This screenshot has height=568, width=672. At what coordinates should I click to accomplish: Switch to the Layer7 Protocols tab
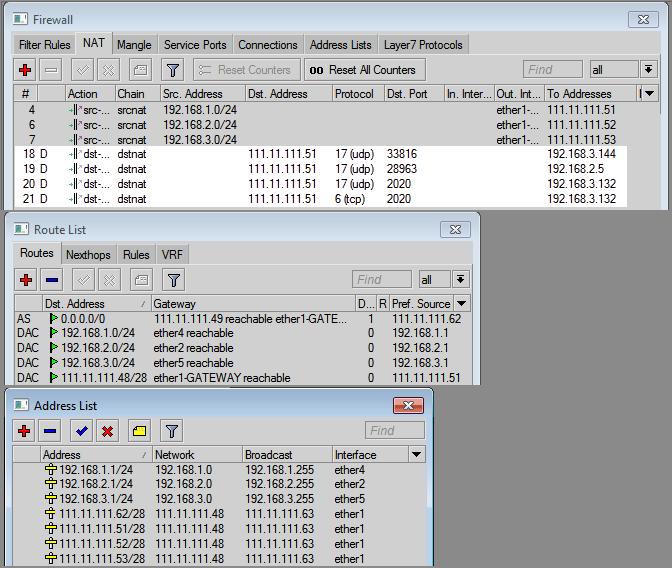425,45
